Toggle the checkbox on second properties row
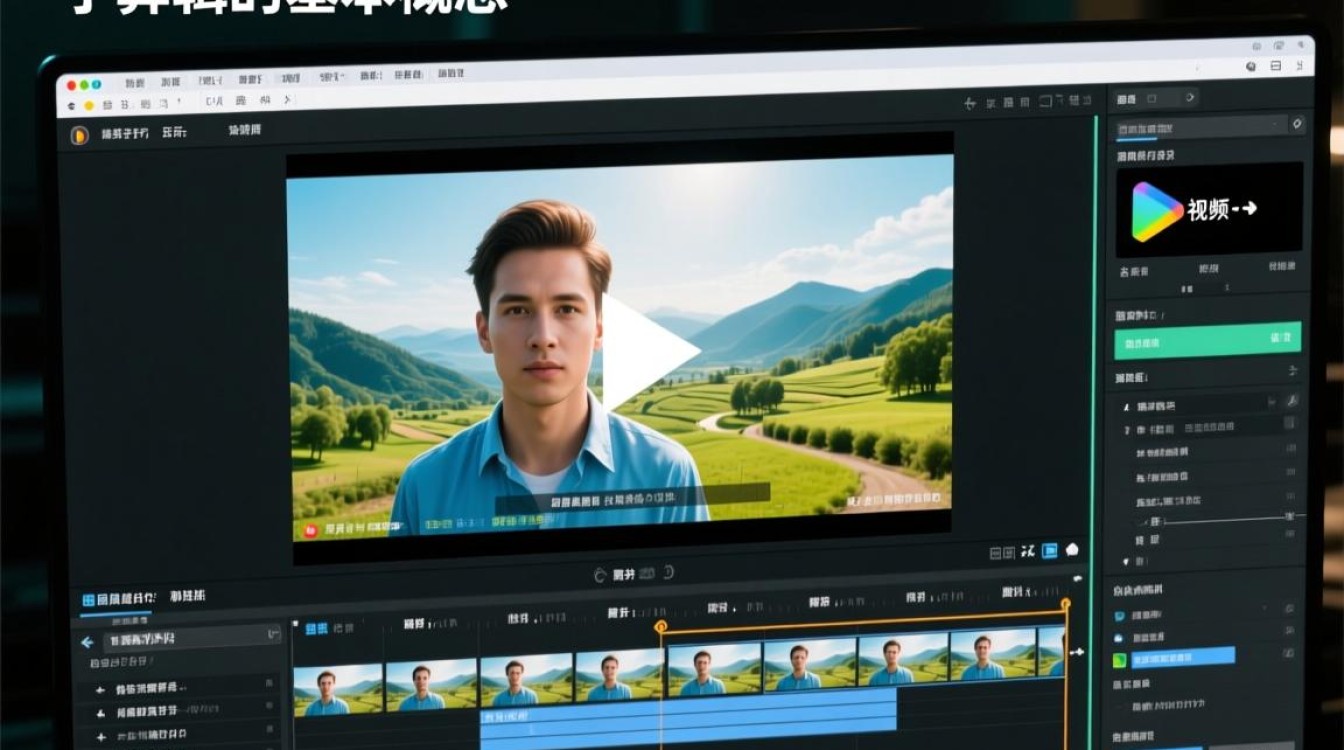This screenshot has width=1344, height=750. [1289, 425]
